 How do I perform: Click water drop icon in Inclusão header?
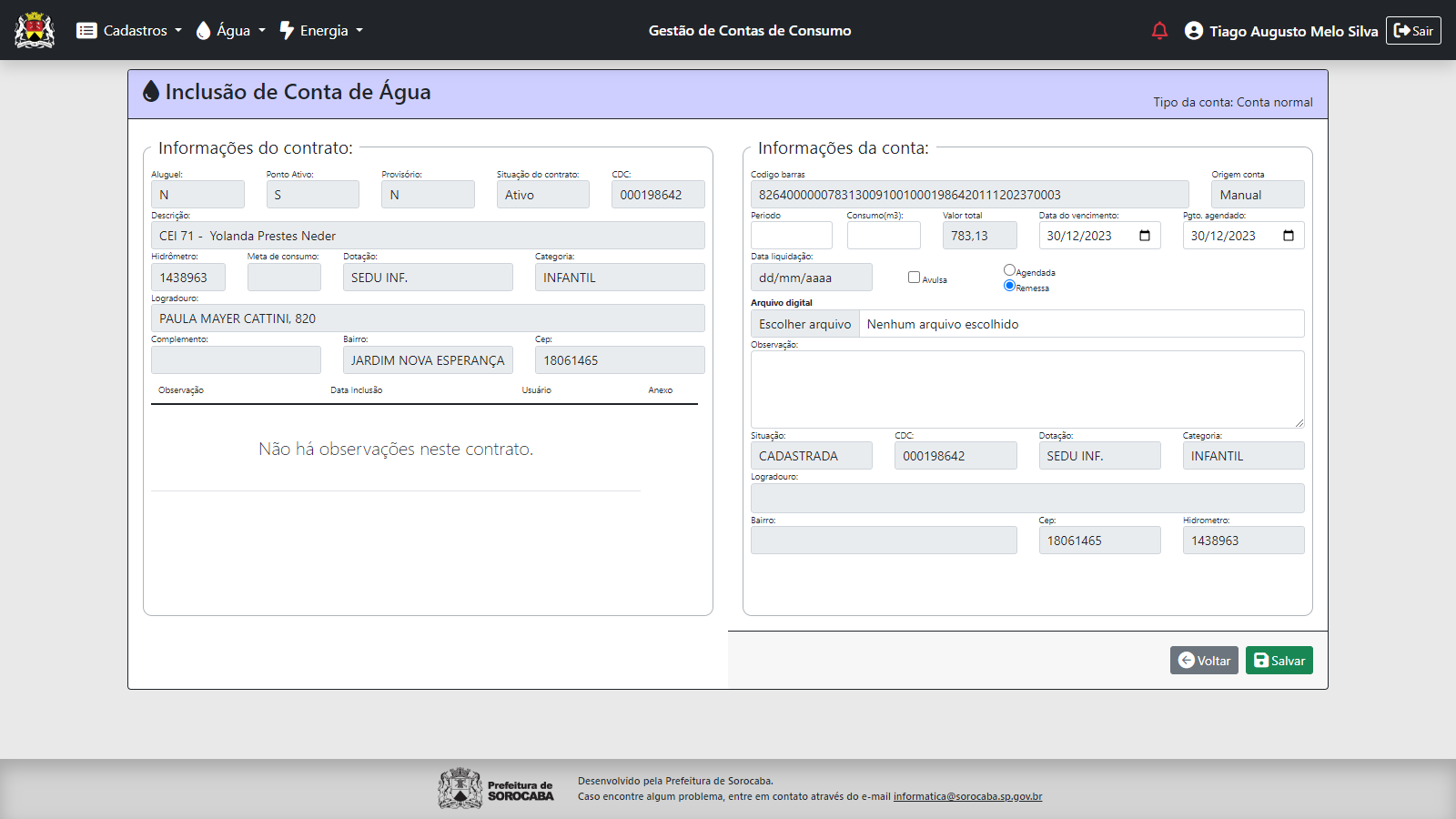(x=151, y=91)
